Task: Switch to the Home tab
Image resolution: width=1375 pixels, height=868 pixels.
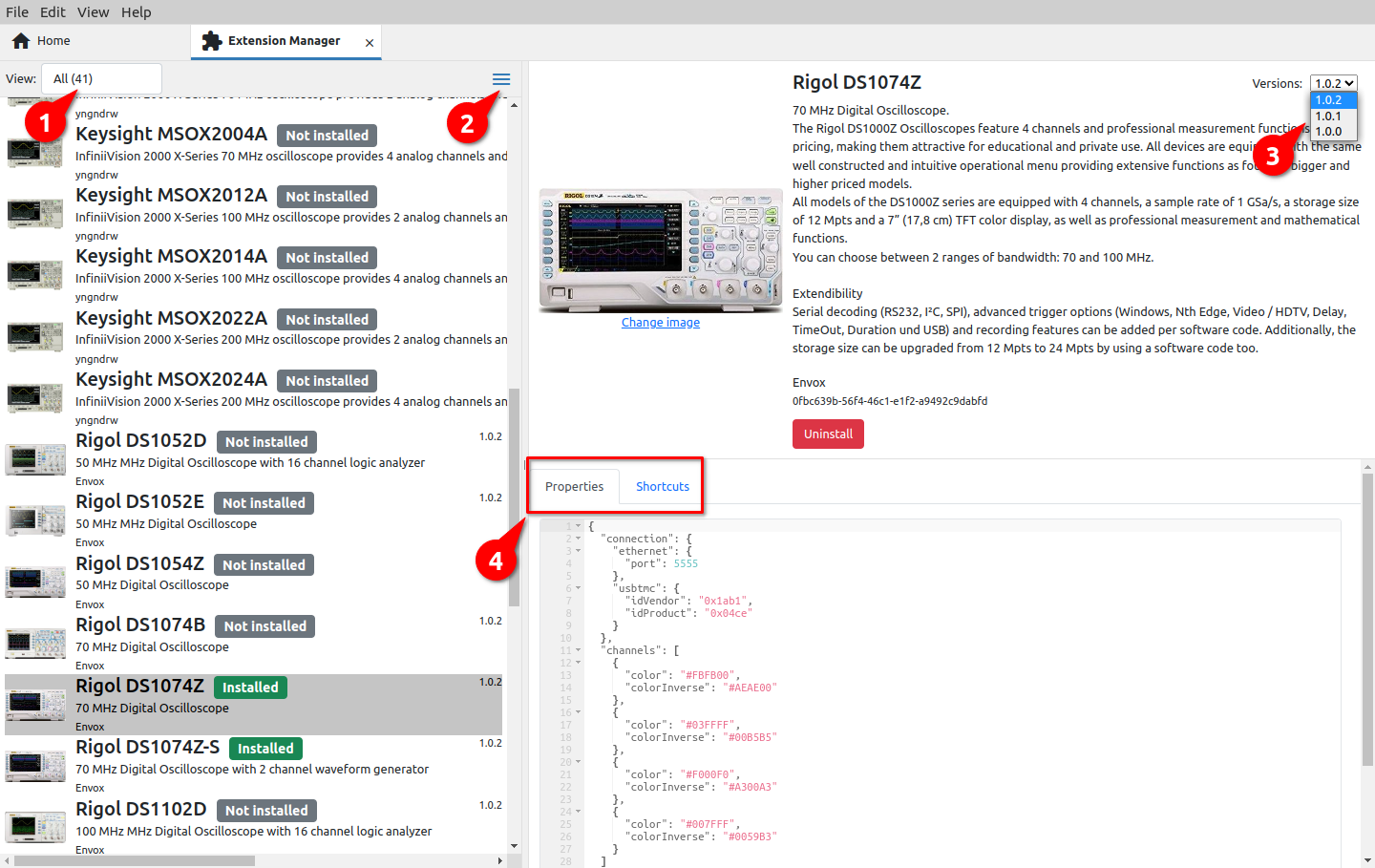Action: pyautogui.click(x=95, y=41)
